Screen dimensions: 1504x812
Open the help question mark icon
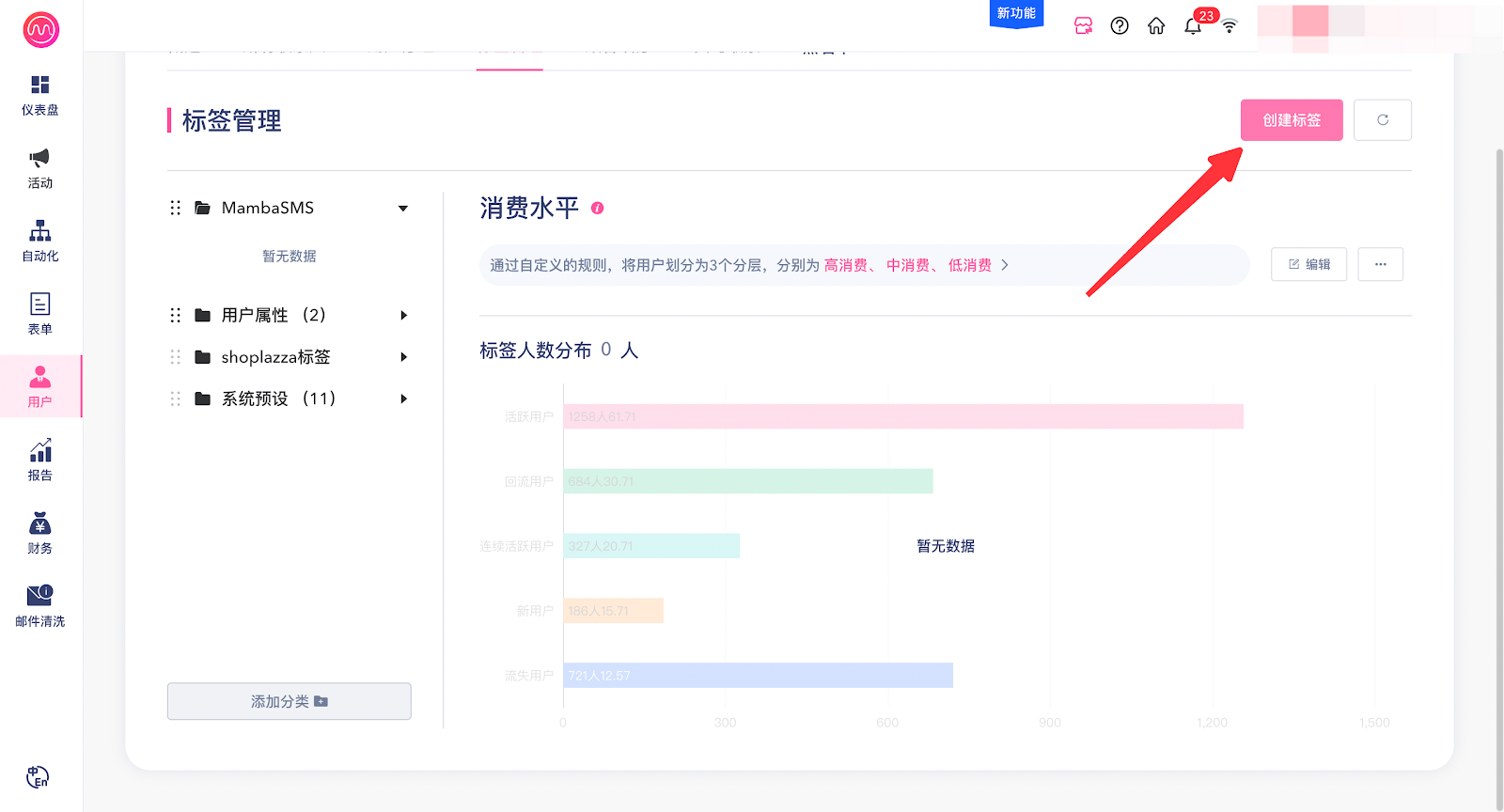click(1120, 26)
